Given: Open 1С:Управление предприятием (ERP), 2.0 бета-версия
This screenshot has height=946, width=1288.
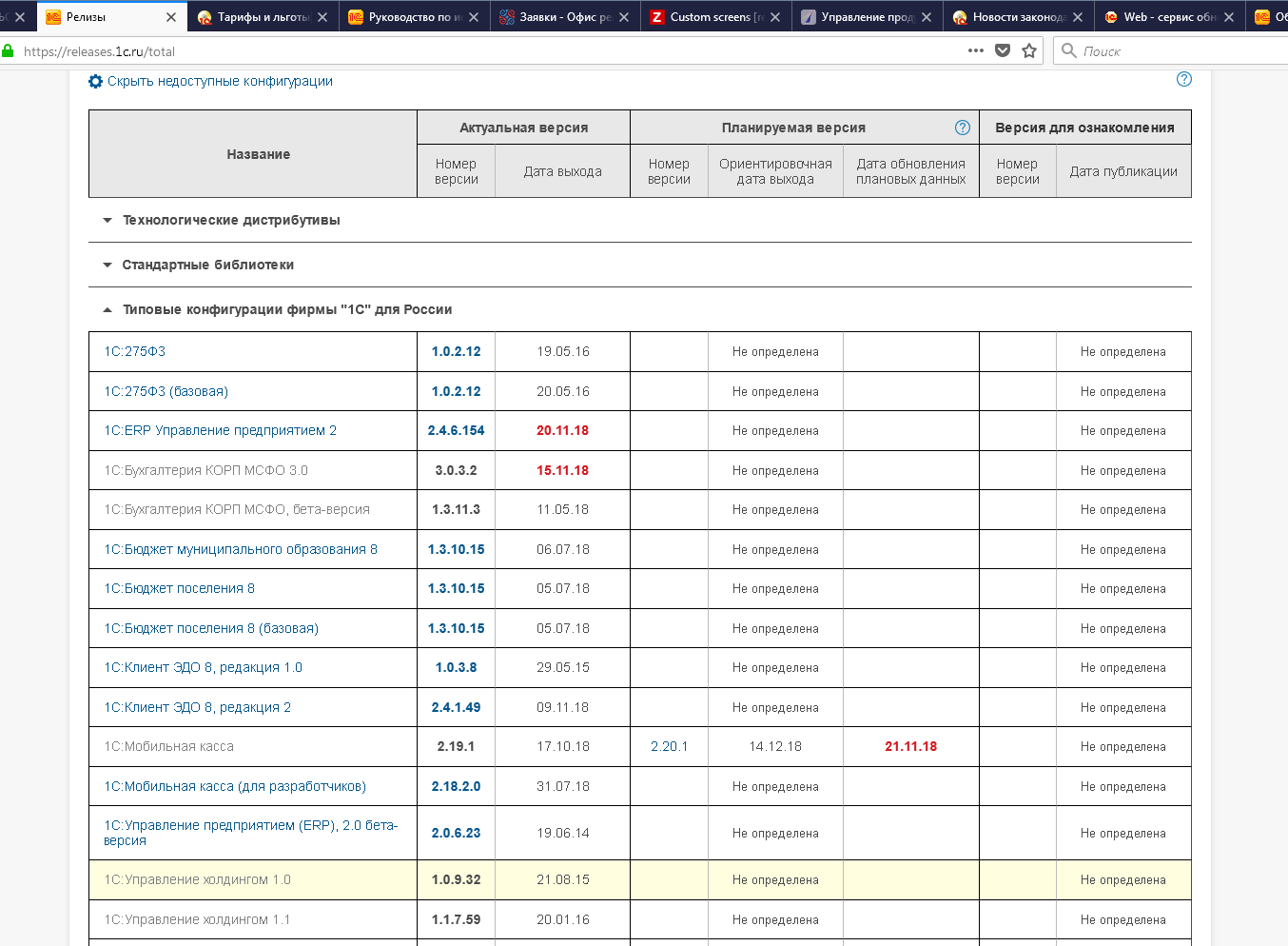Looking at the screenshot, I should coord(251,833).
